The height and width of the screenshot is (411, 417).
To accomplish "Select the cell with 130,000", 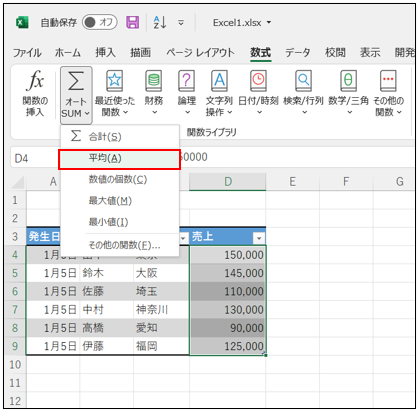I will [x=228, y=310].
